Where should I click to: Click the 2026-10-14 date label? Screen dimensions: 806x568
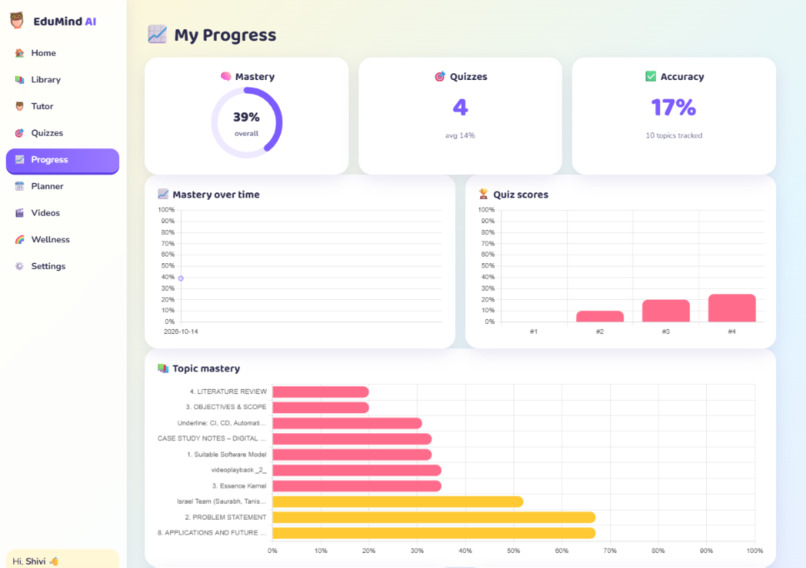point(180,332)
